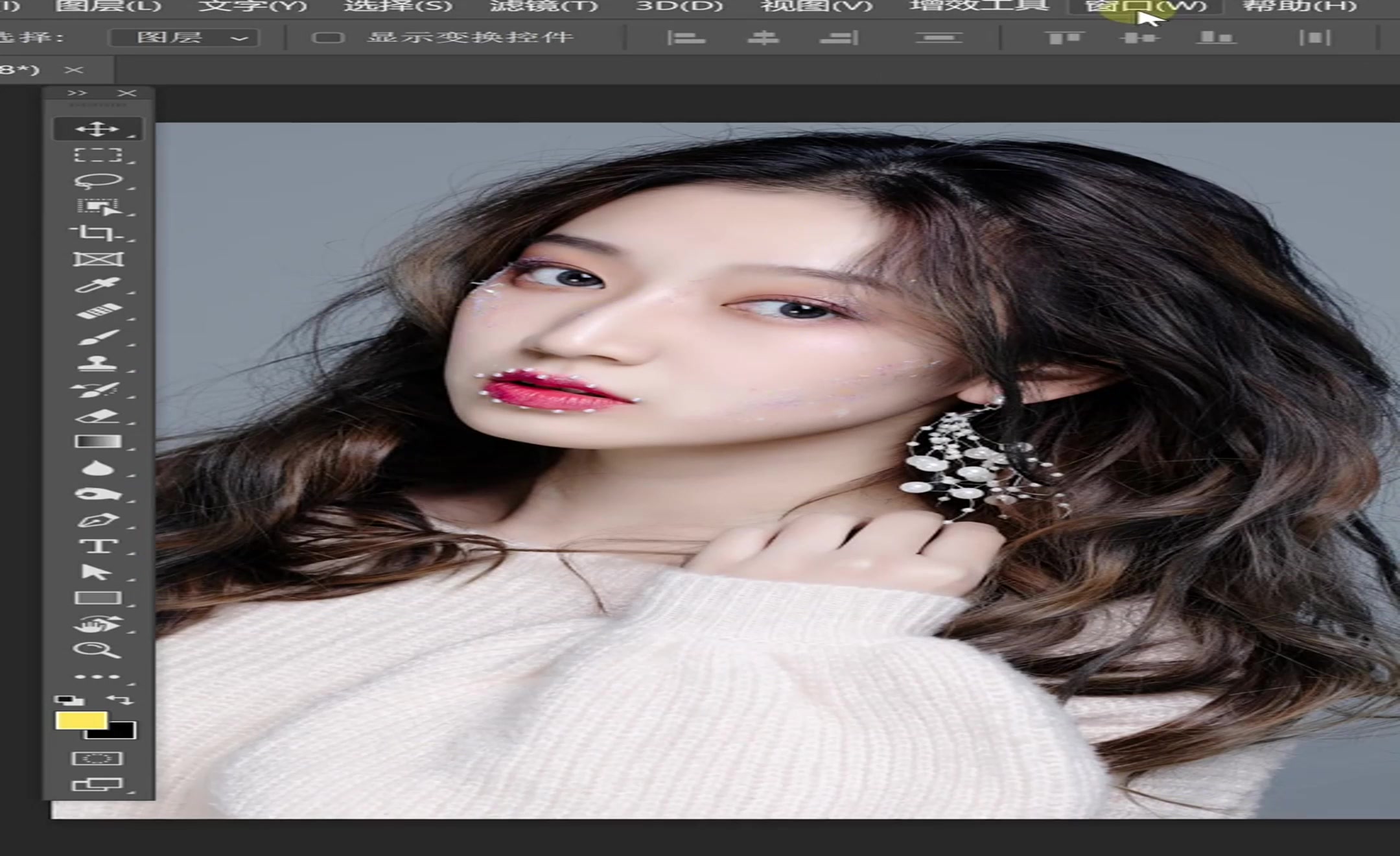The width and height of the screenshot is (1400, 856).
Task: Select the Brush tool
Action: coord(97,337)
